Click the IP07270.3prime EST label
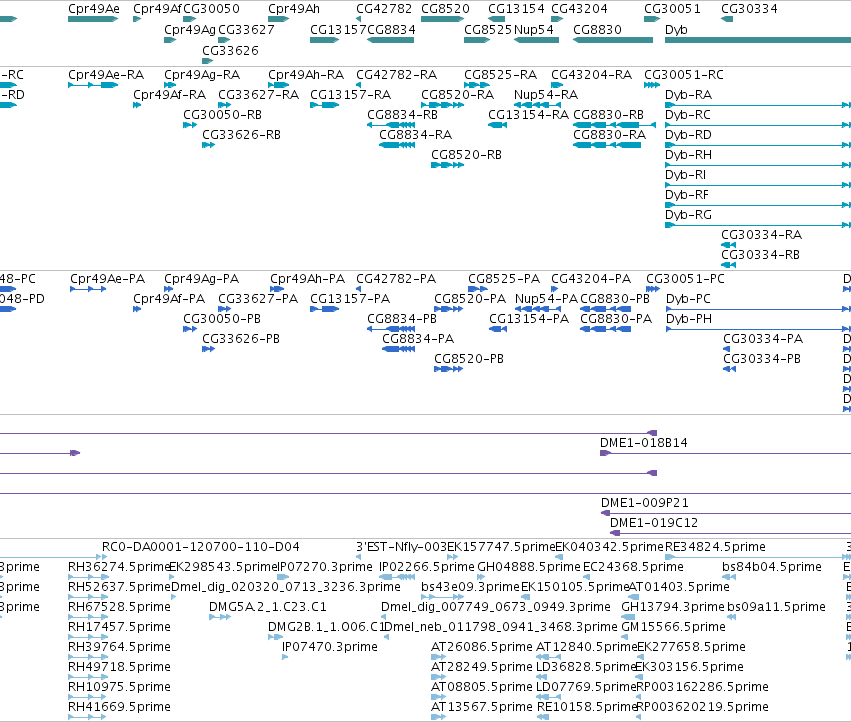This screenshot has height=722, width=851. (x=325, y=567)
